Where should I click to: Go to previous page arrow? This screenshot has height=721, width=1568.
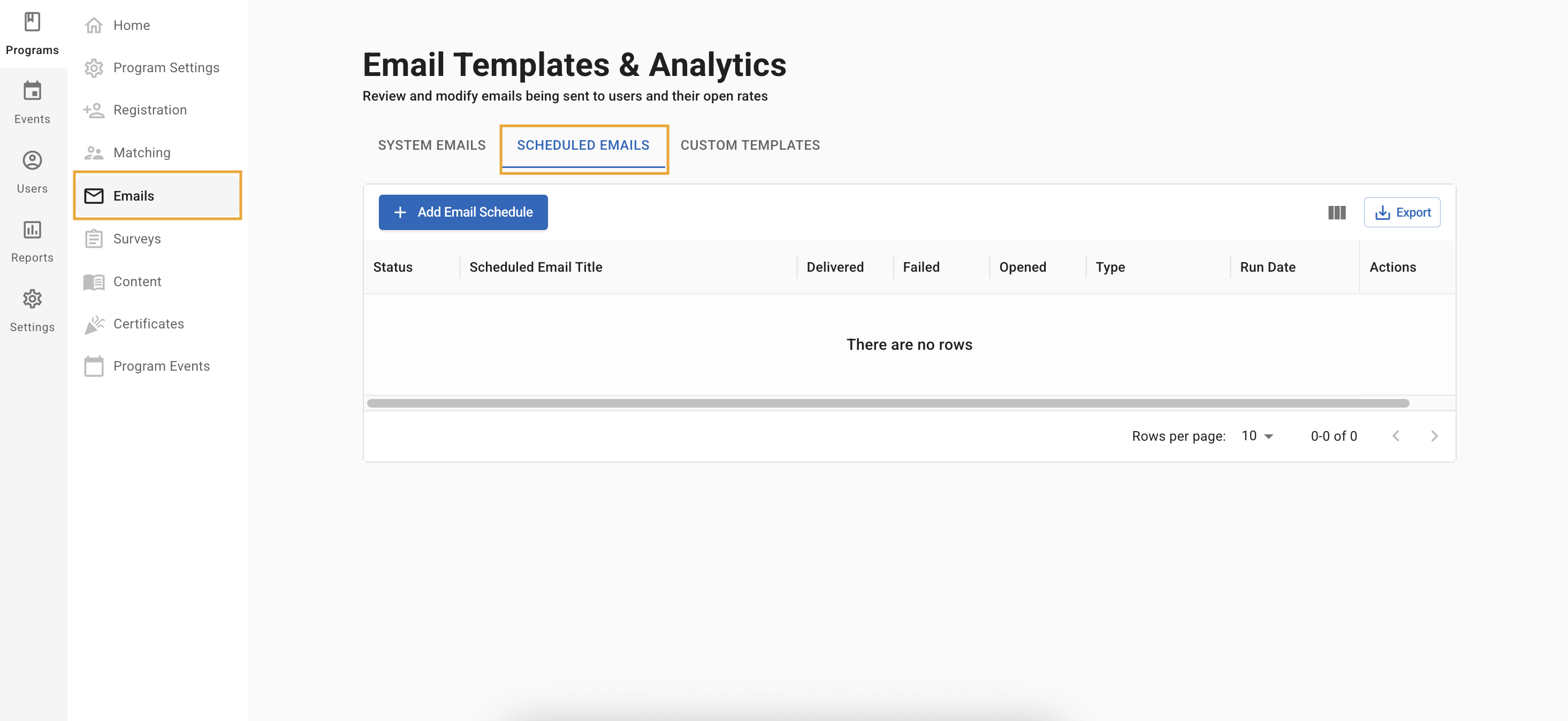click(x=1396, y=435)
